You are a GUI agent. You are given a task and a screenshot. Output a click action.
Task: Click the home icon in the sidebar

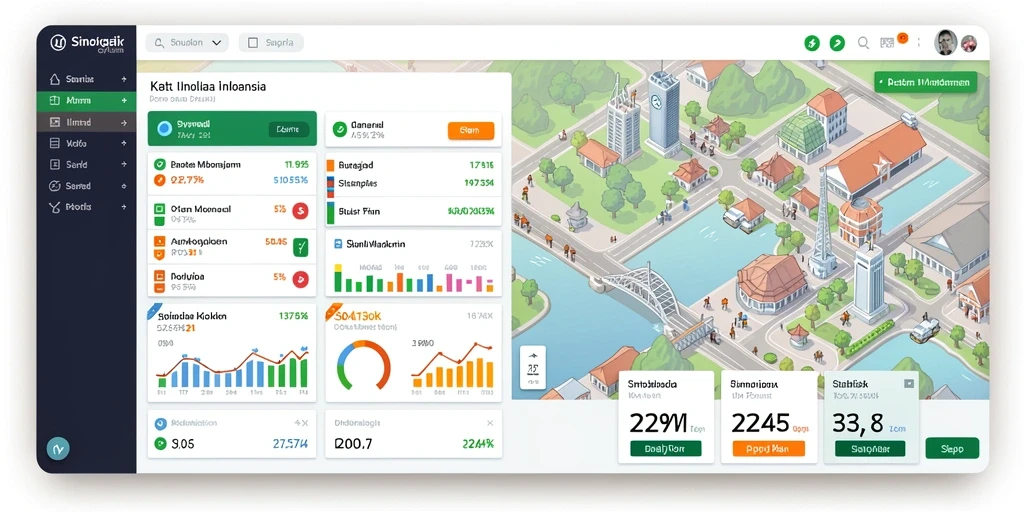pyautogui.click(x=55, y=80)
